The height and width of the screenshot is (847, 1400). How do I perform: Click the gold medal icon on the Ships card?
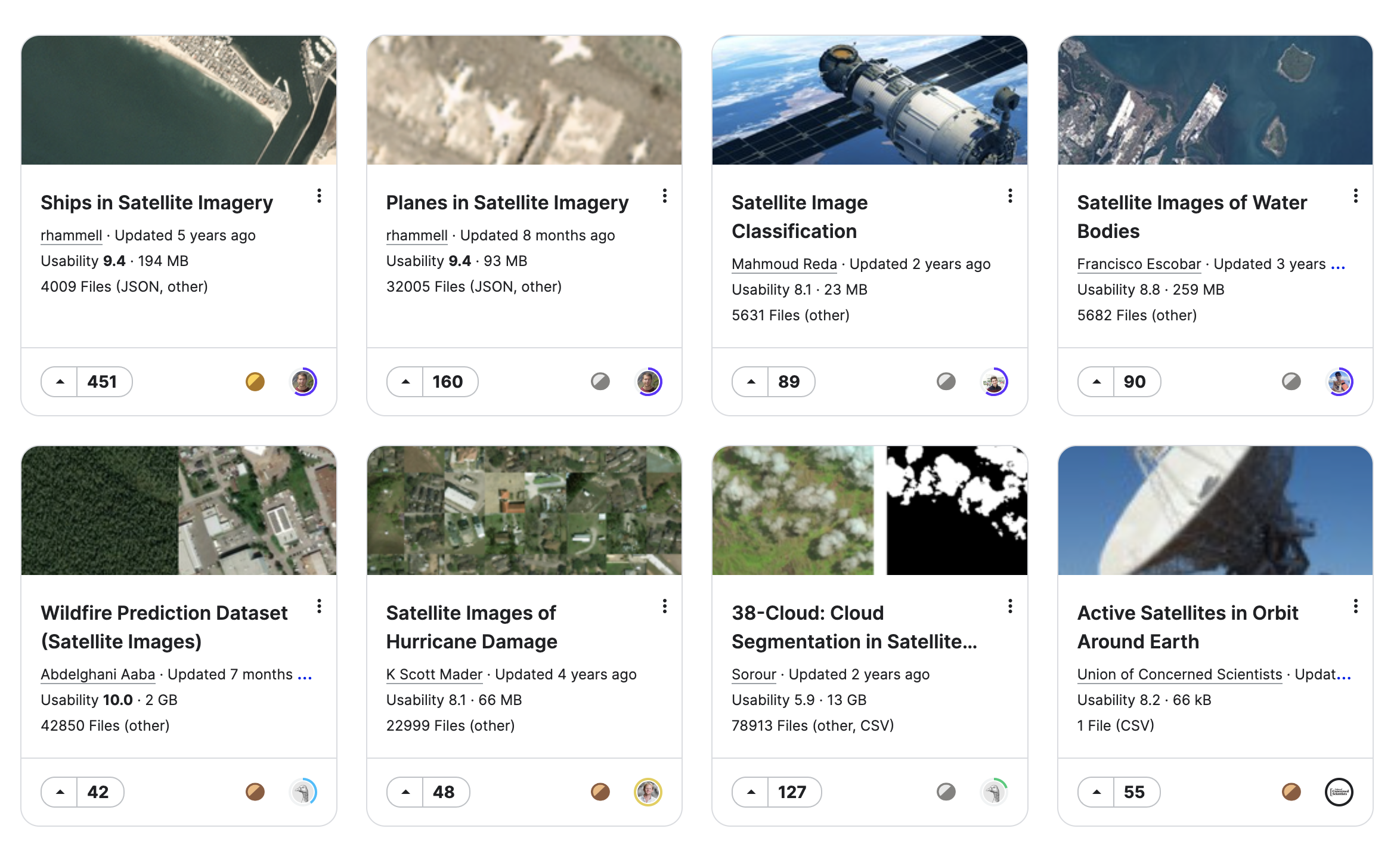255,382
